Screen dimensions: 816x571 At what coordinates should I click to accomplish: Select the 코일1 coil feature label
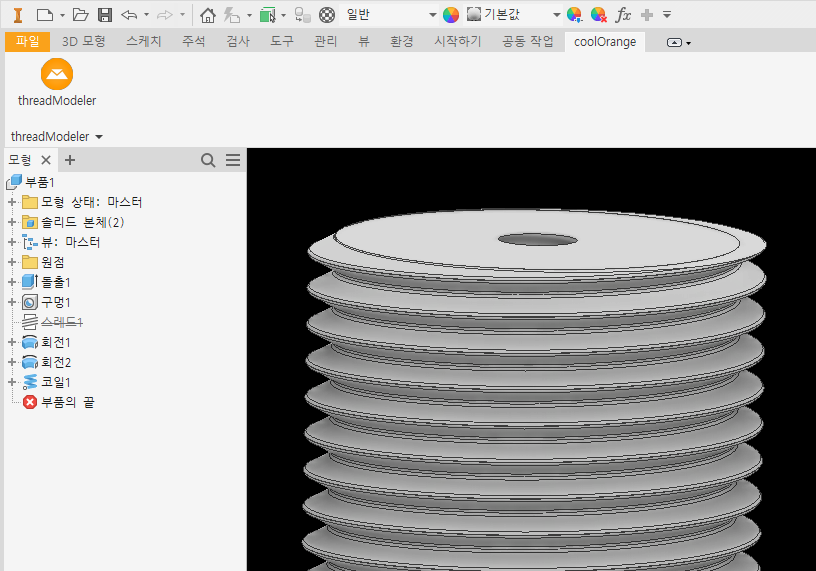tap(56, 382)
